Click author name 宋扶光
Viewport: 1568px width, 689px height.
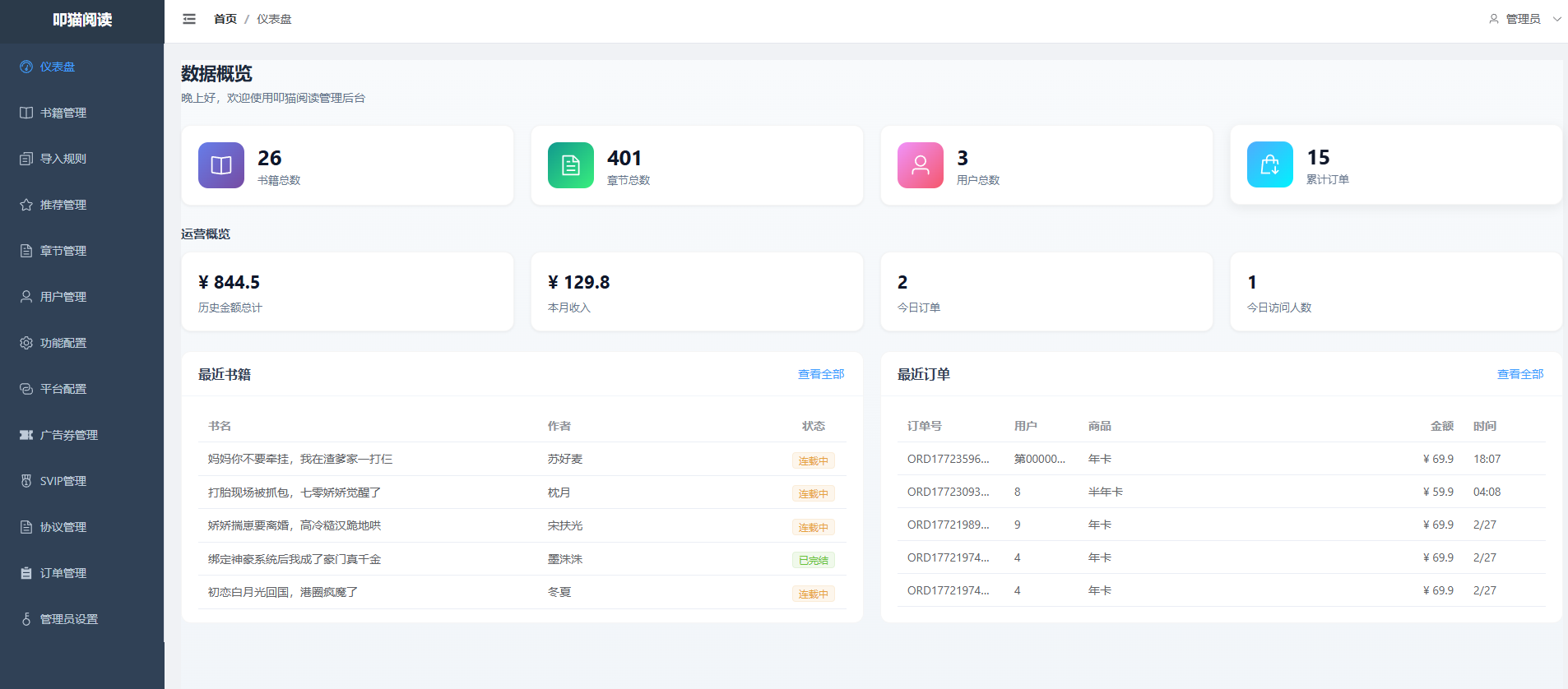pyautogui.click(x=565, y=525)
